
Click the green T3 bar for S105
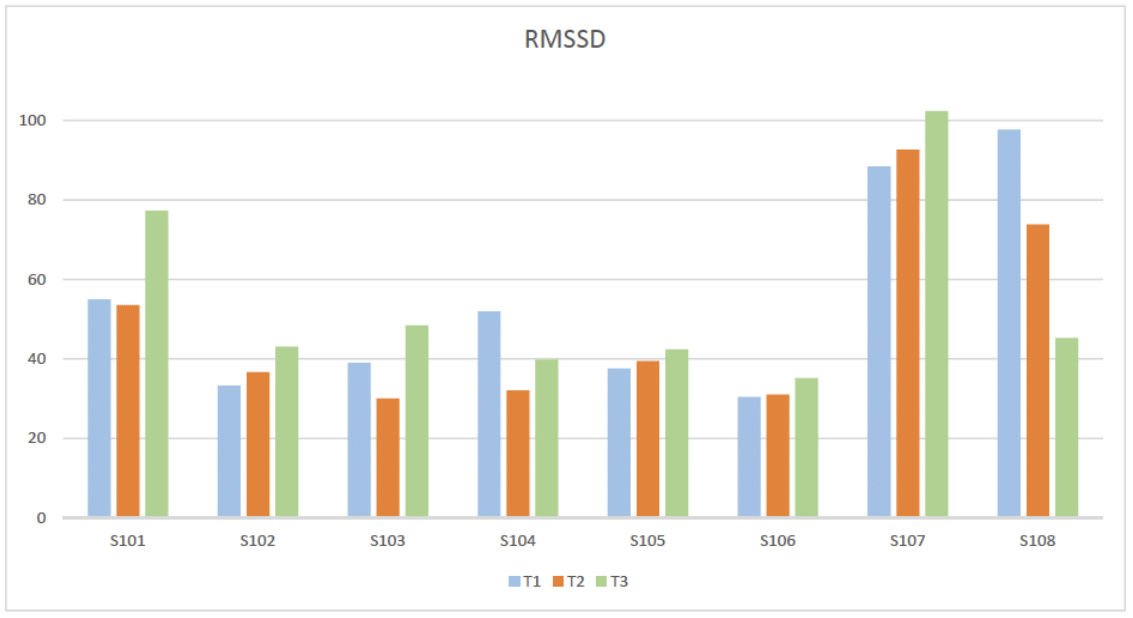[x=676, y=433]
